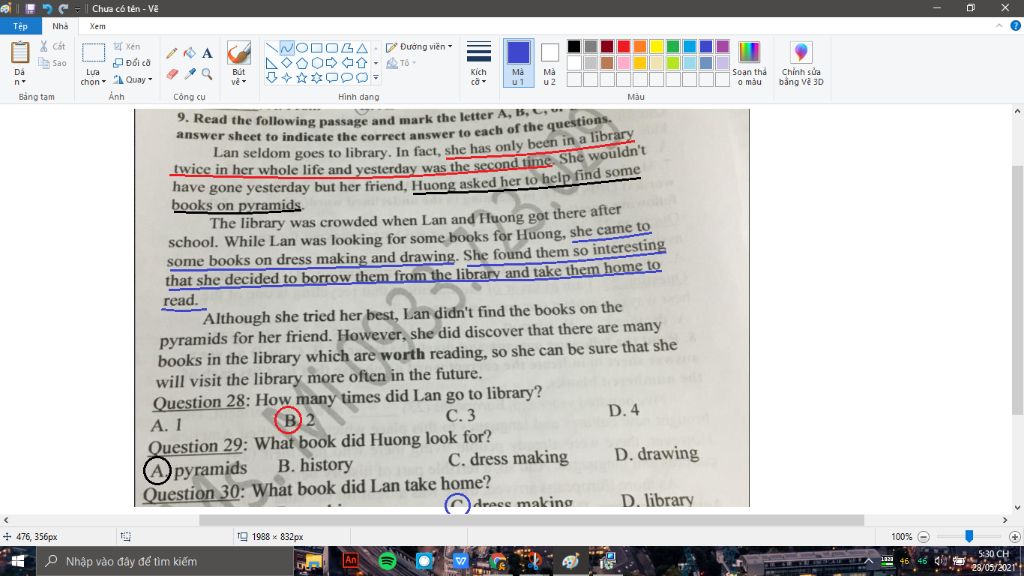Choose the Oval callout shape
Image resolution: width=1024 pixels, height=576 pixels.
[x=347, y=78]
